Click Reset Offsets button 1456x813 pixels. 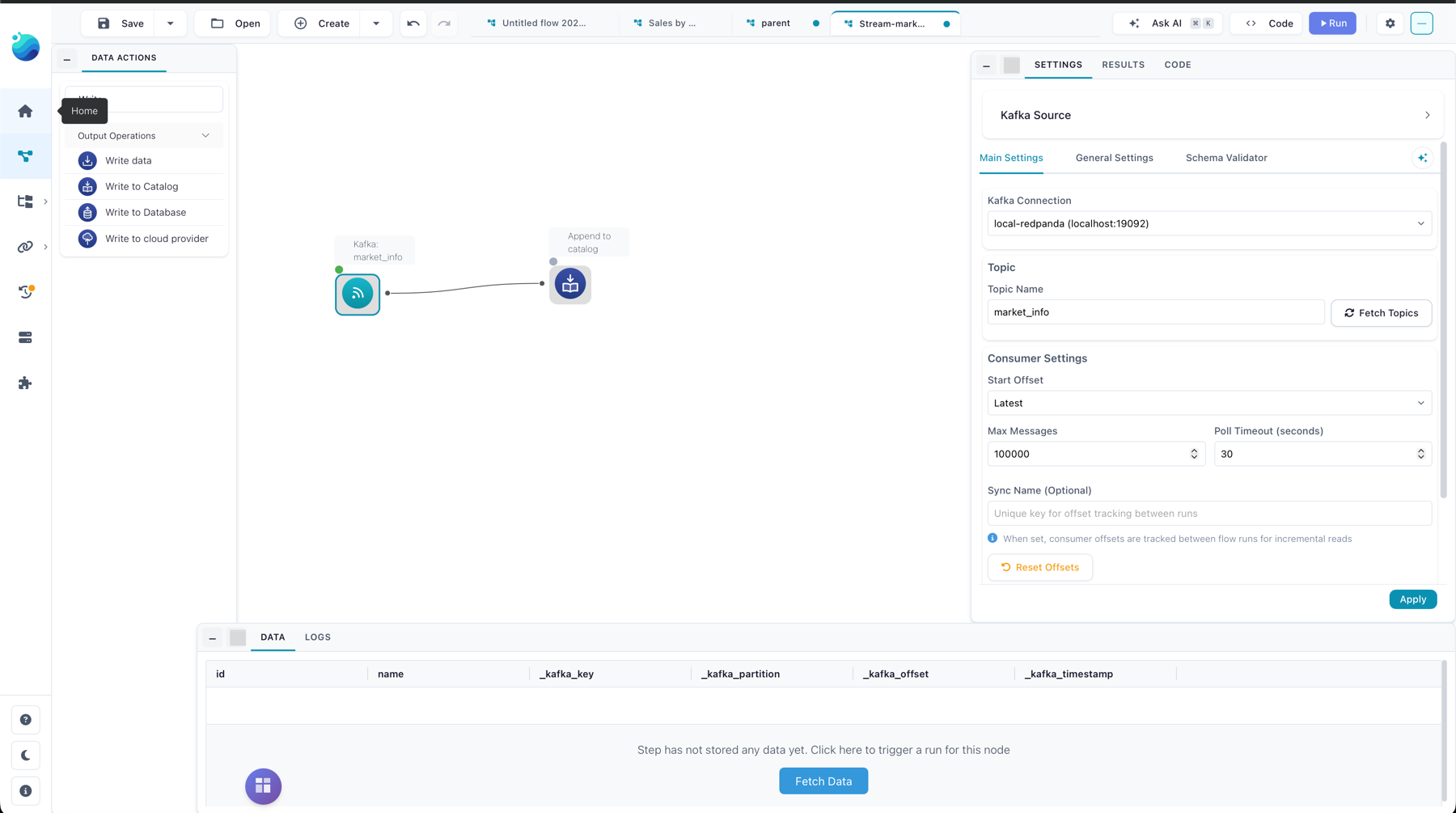point(1039,567)
